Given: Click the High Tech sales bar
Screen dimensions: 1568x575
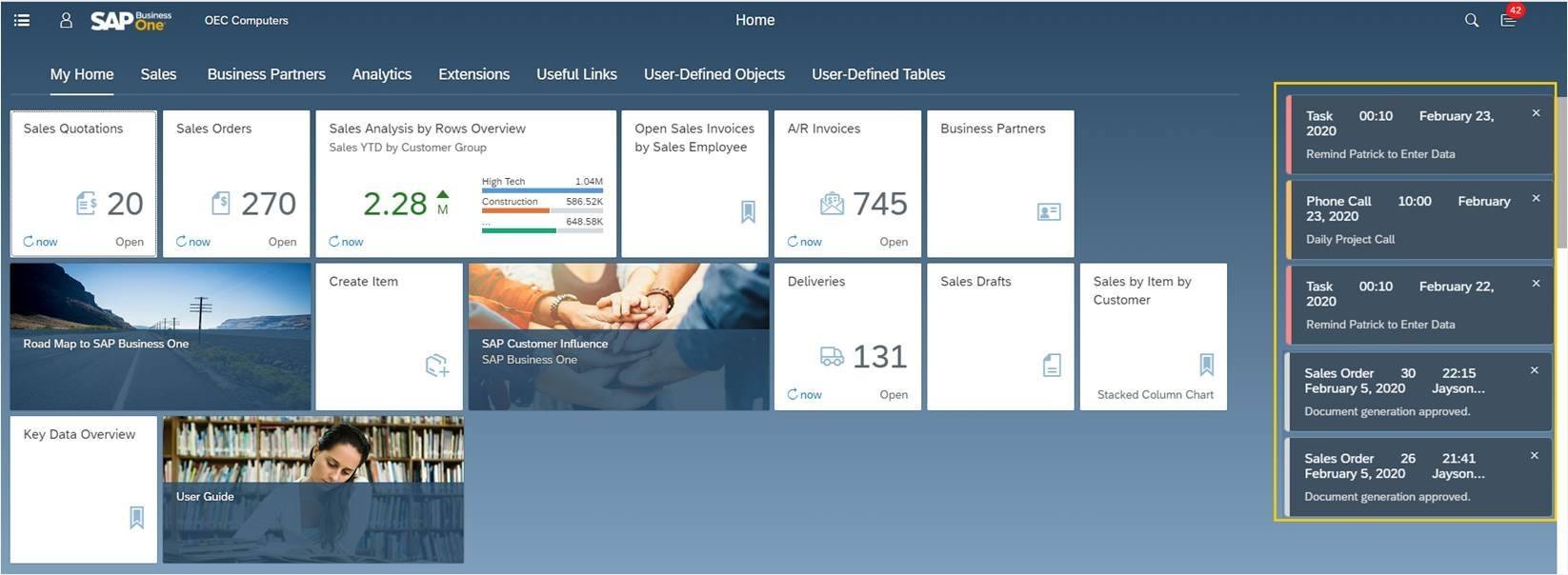Looking at the screenshot, I should [x=542, y=190].
